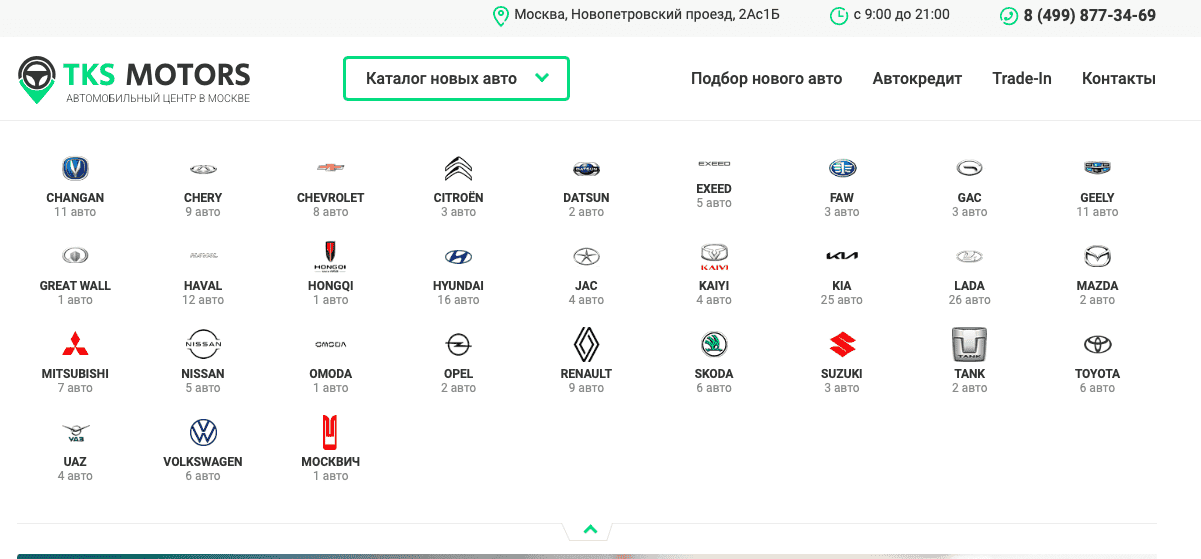Select the Changan brand logo
This screenshot has width=1201, height=559.
pyautogui.click(x=75, y=168)
